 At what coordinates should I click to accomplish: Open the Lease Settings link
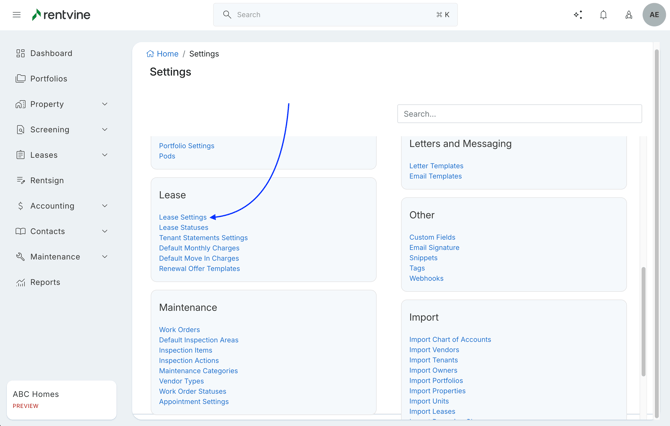click(183, 217)
